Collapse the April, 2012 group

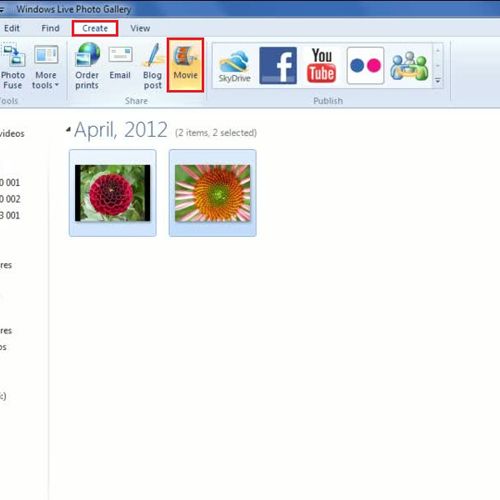68,129
